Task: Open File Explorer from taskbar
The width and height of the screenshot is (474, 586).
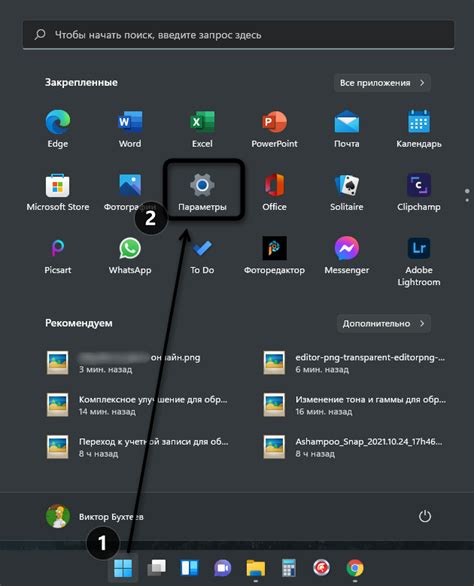Action: tap(256, 568)
